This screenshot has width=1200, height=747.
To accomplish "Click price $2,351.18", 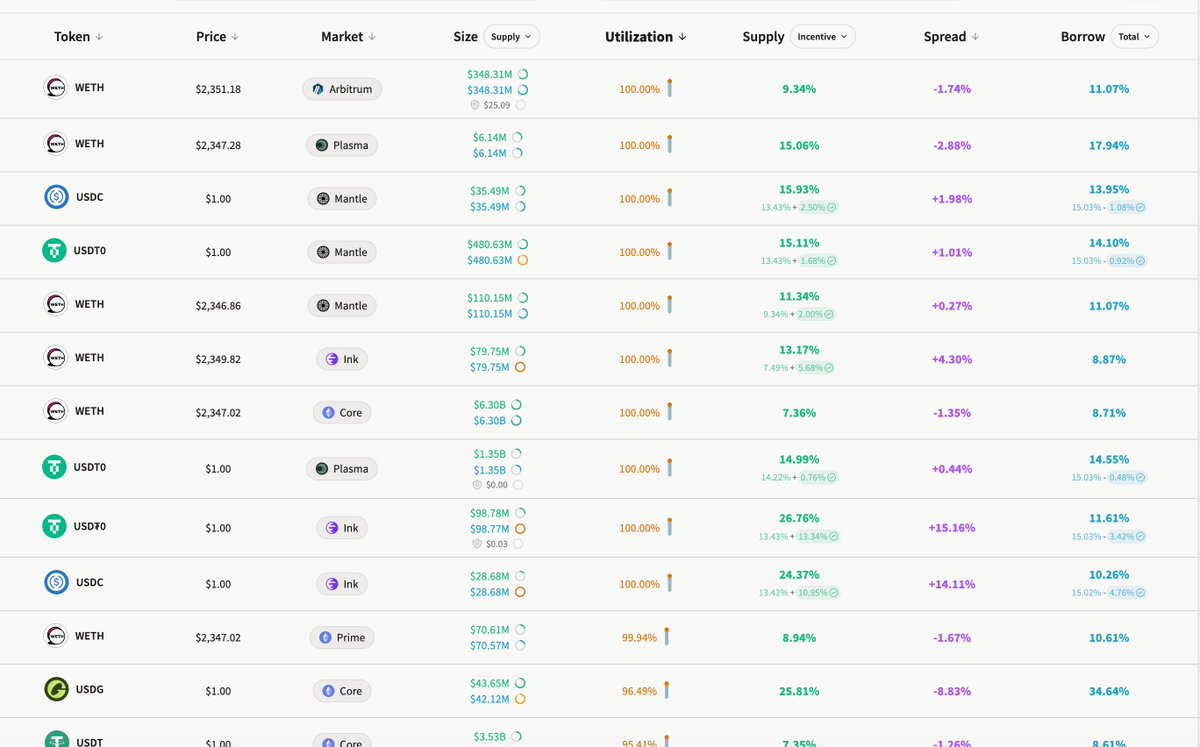I will click(x=218, y=89).
